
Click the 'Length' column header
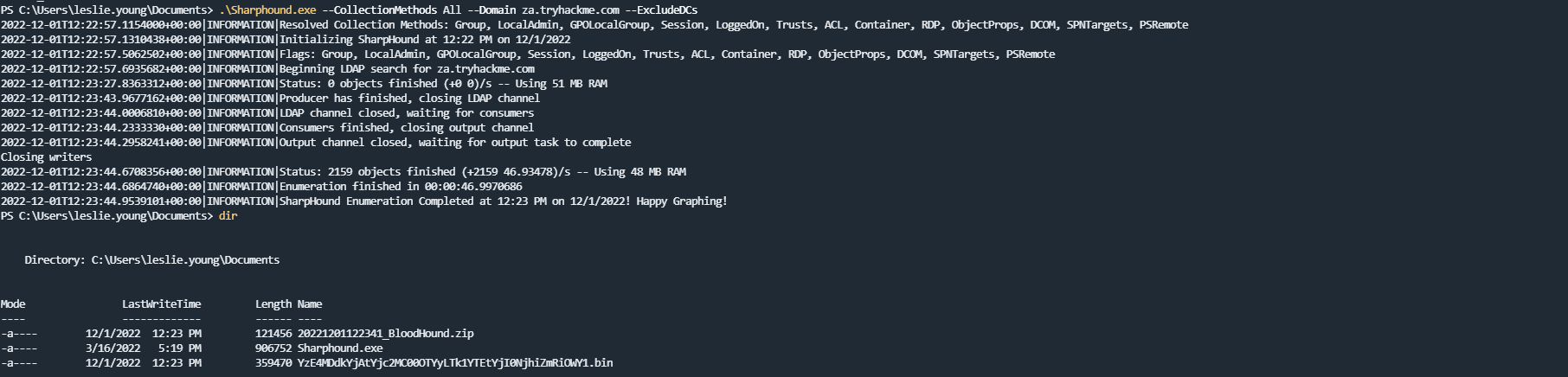point(273,304)
